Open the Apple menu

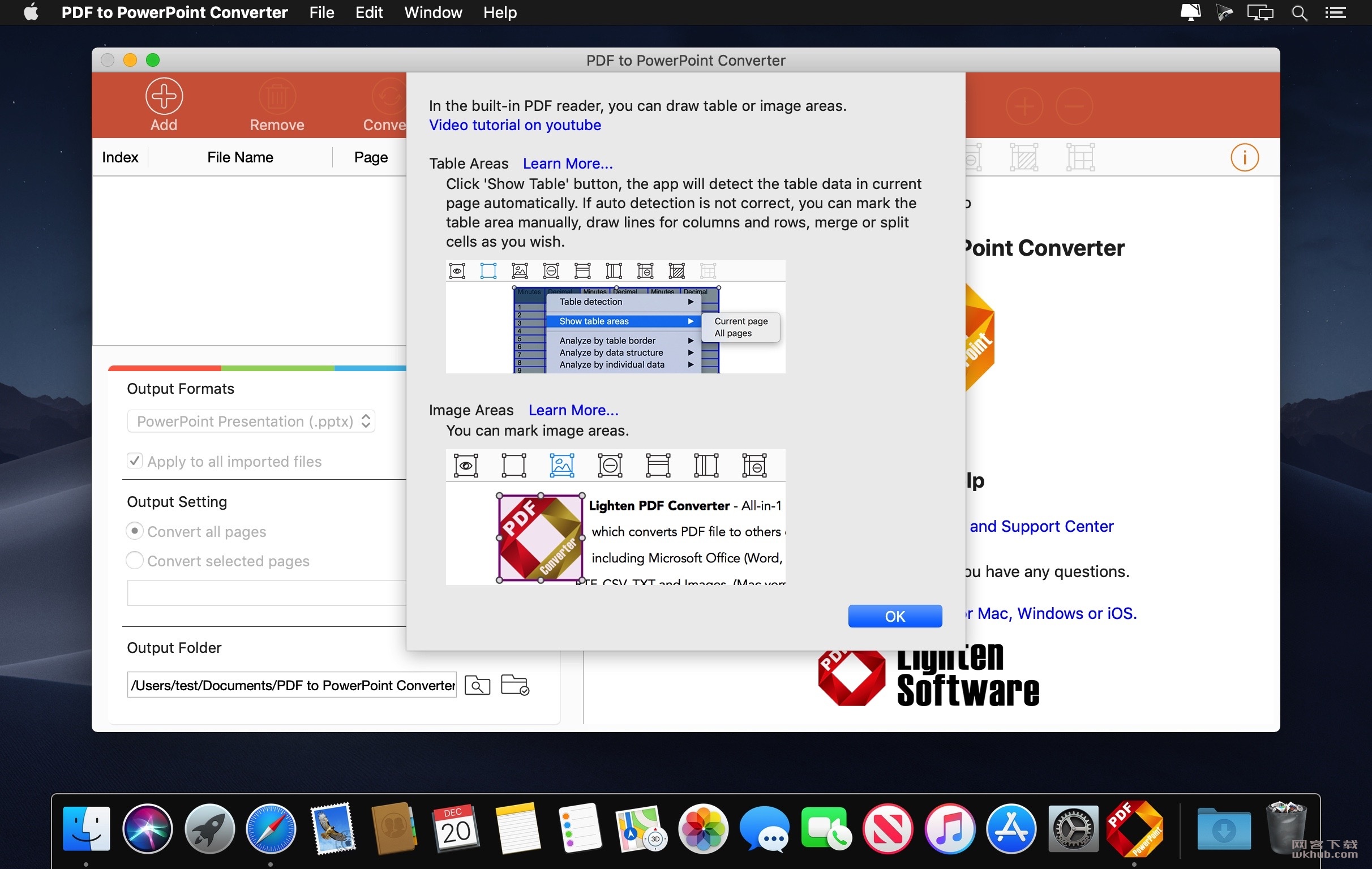(31, 12)
